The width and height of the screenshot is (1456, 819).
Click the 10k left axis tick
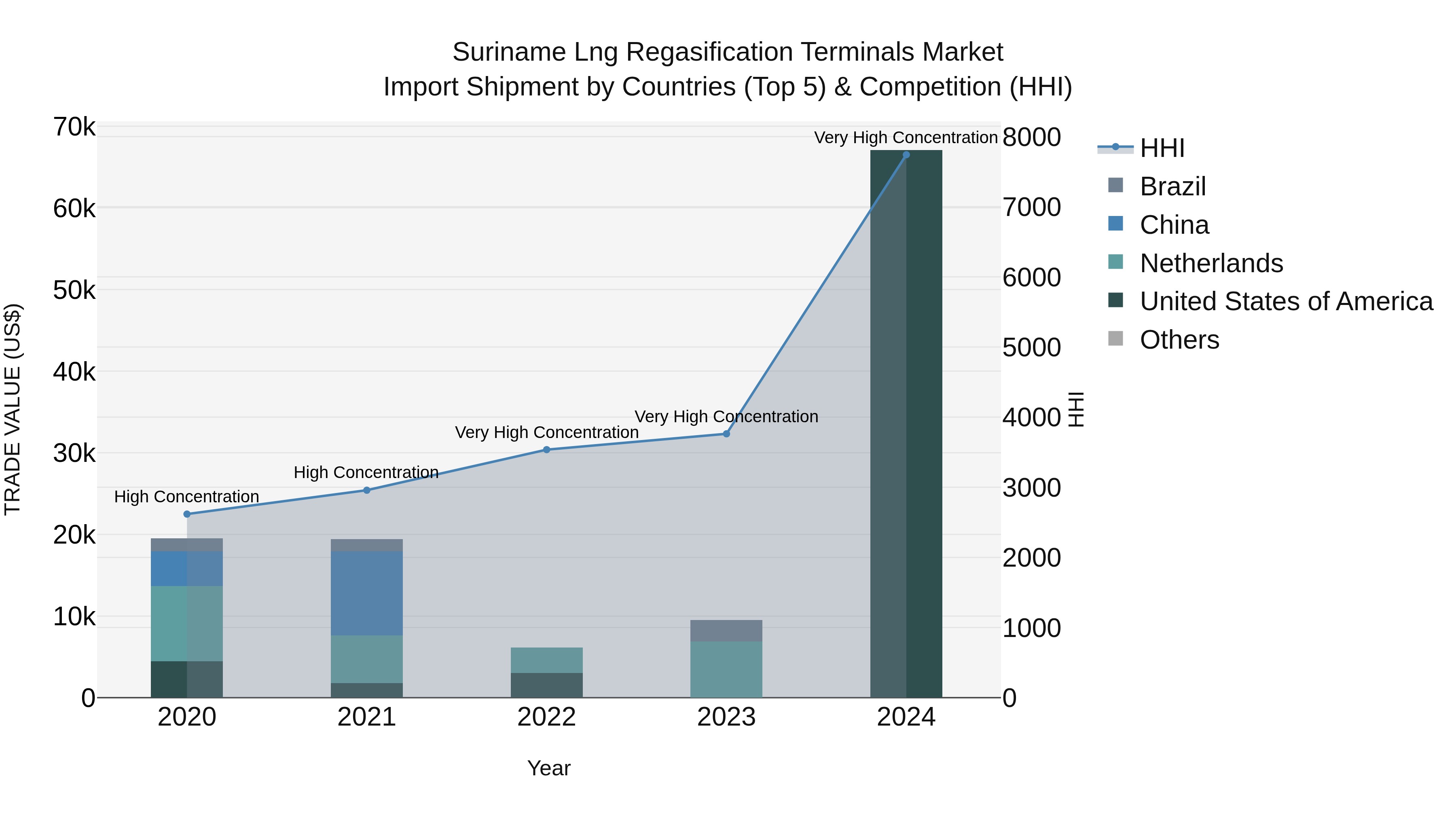(x=74, y=617)
